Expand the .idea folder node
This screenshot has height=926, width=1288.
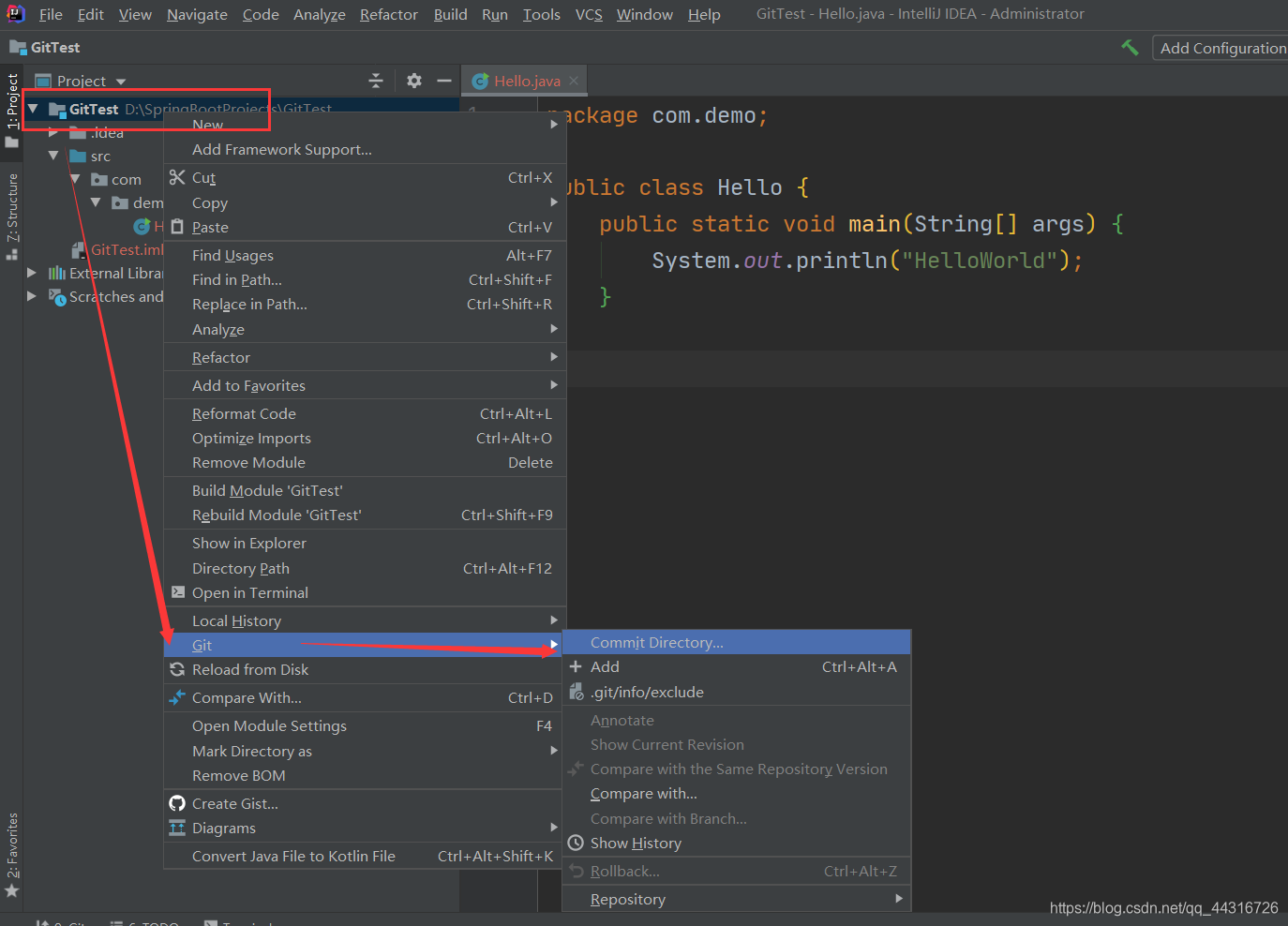coord(53,132)
